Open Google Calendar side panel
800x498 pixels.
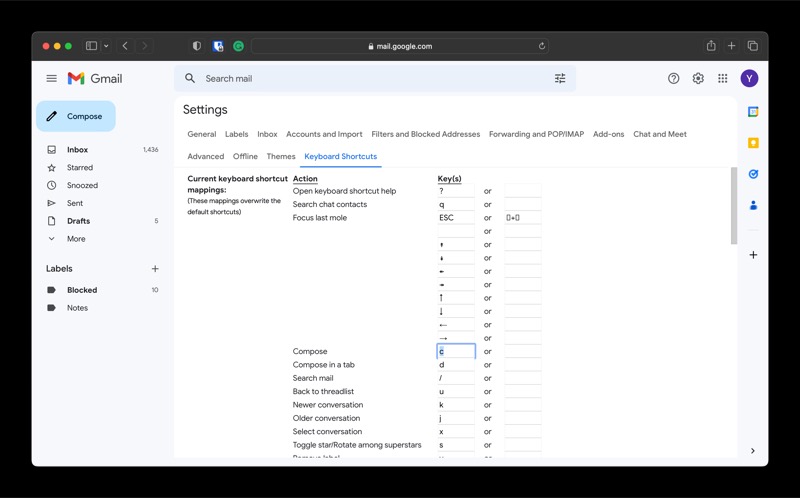coord(753,112)
